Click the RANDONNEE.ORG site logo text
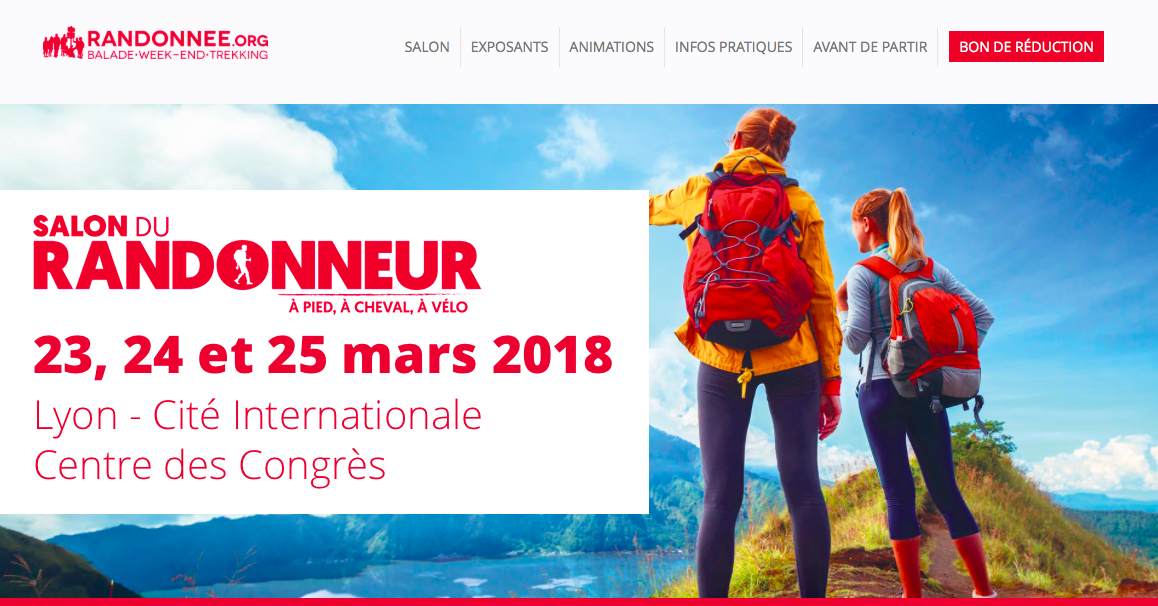 click(x=177, y=38)
